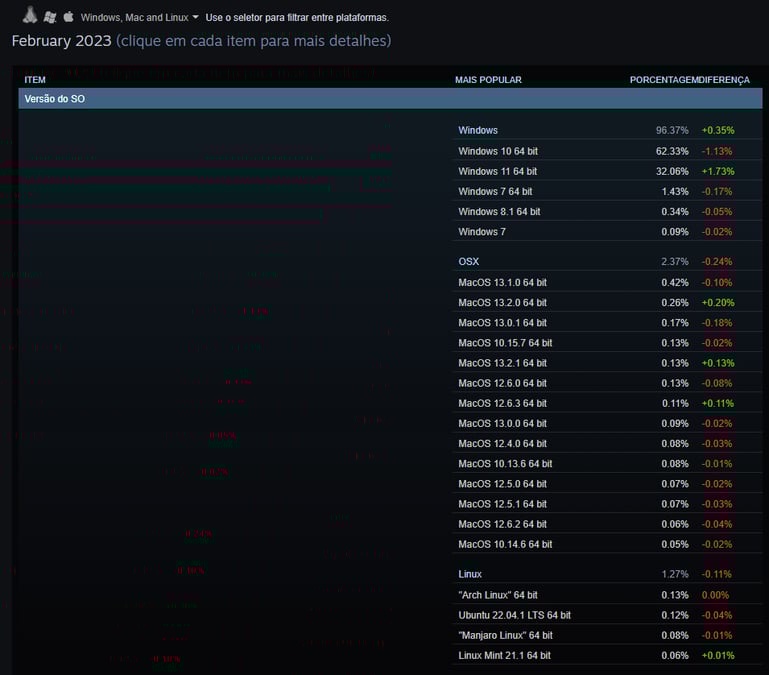Click the +1.73% difference value
Screen dimensions: 769x675
click(718, 171)
